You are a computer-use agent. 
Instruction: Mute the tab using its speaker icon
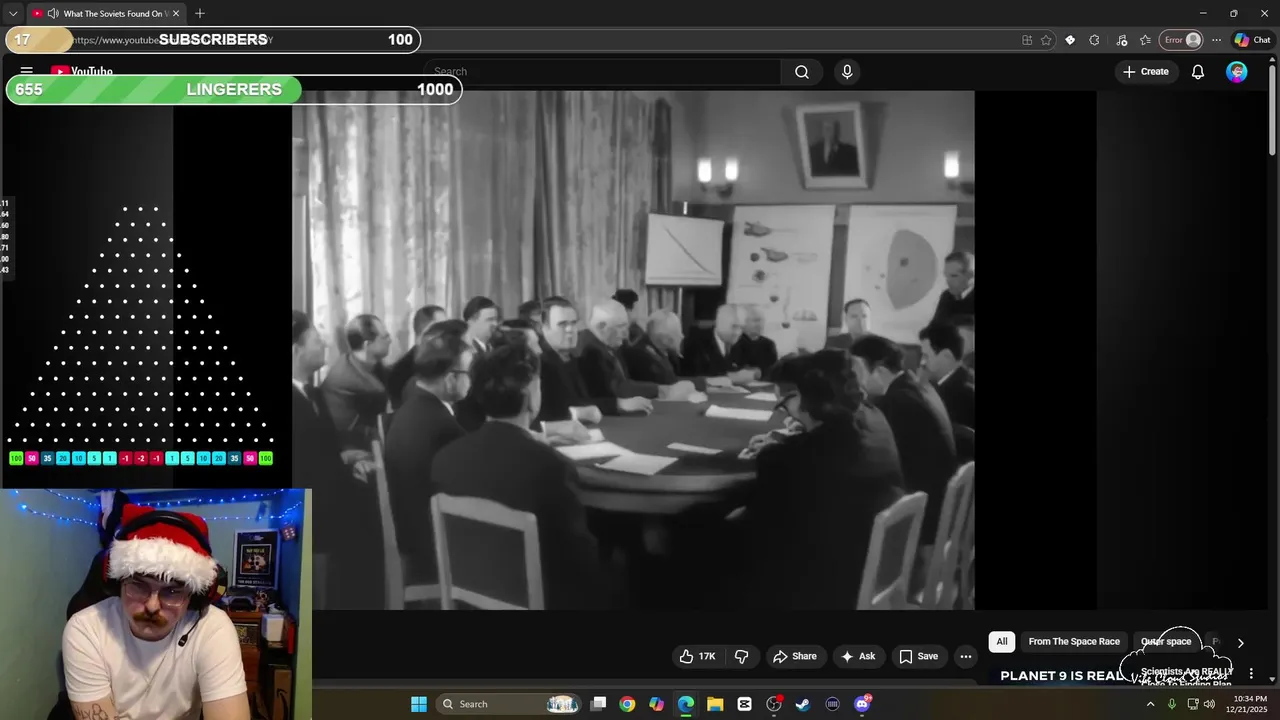[53, 14]
